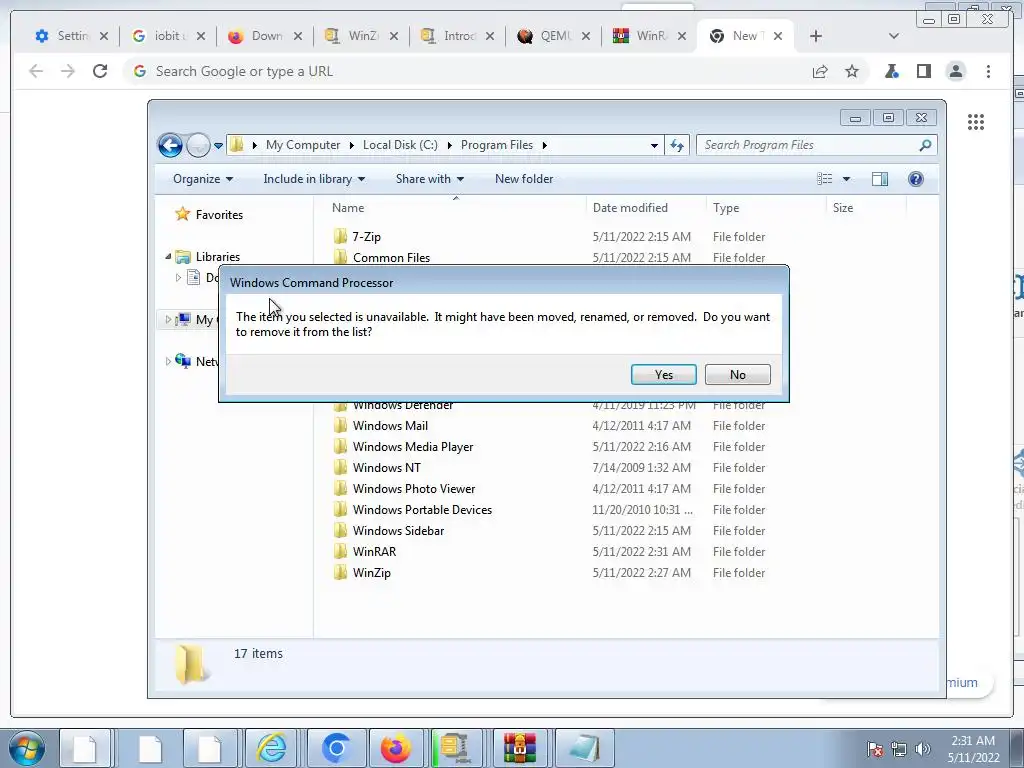The height and width of the screenshot is (768, 1024).
Task: Sort by the Type column header
Action: (726, 208)
